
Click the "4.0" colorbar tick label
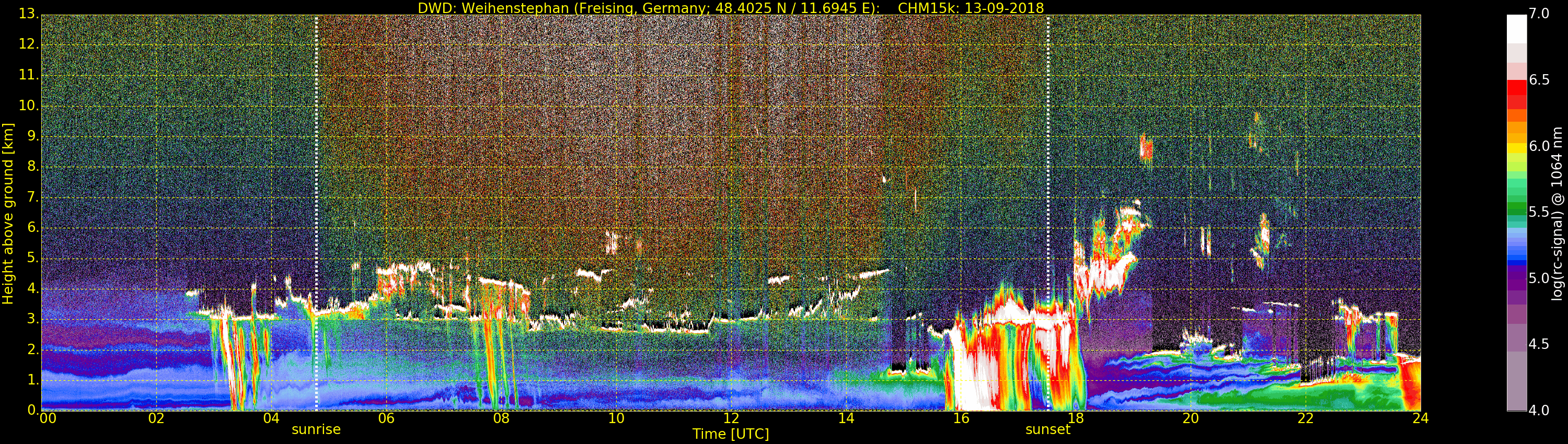(x=1539, y=410)
